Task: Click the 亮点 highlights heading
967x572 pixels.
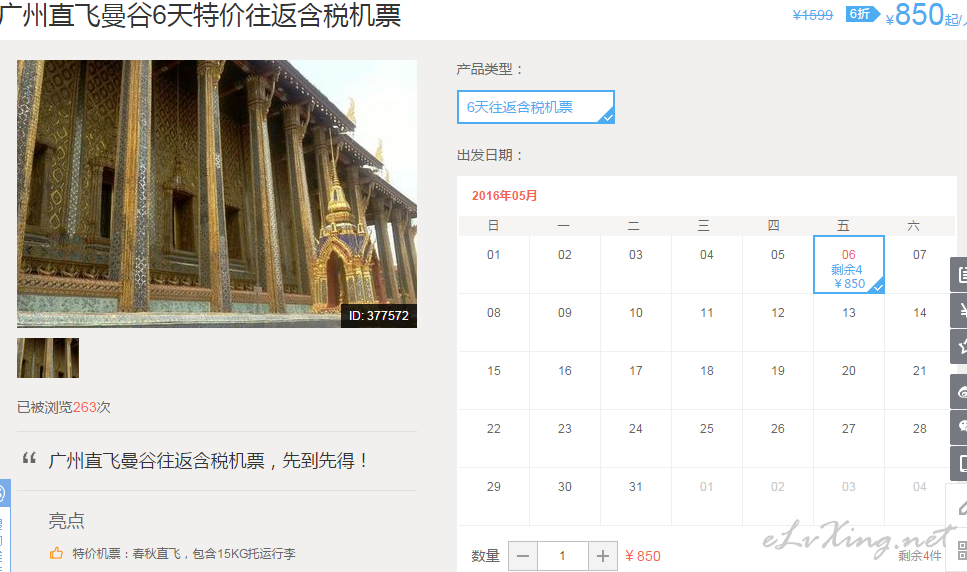Action: click(66, 521)
